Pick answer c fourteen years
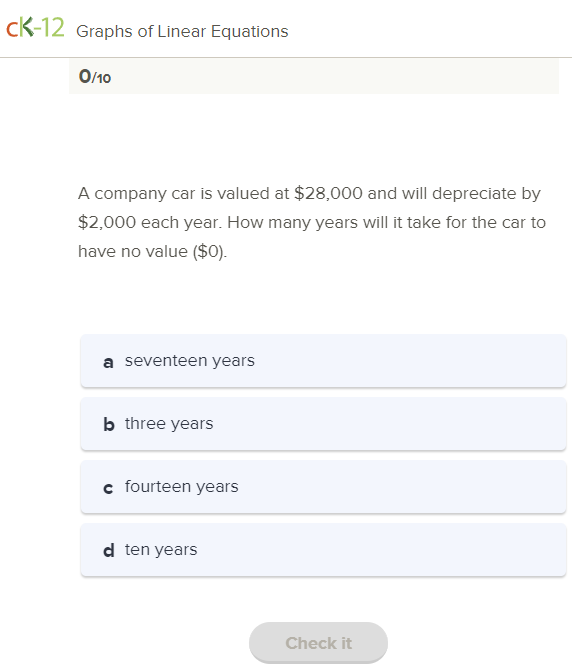The image size is (572, 666). [x=323, y=486]
